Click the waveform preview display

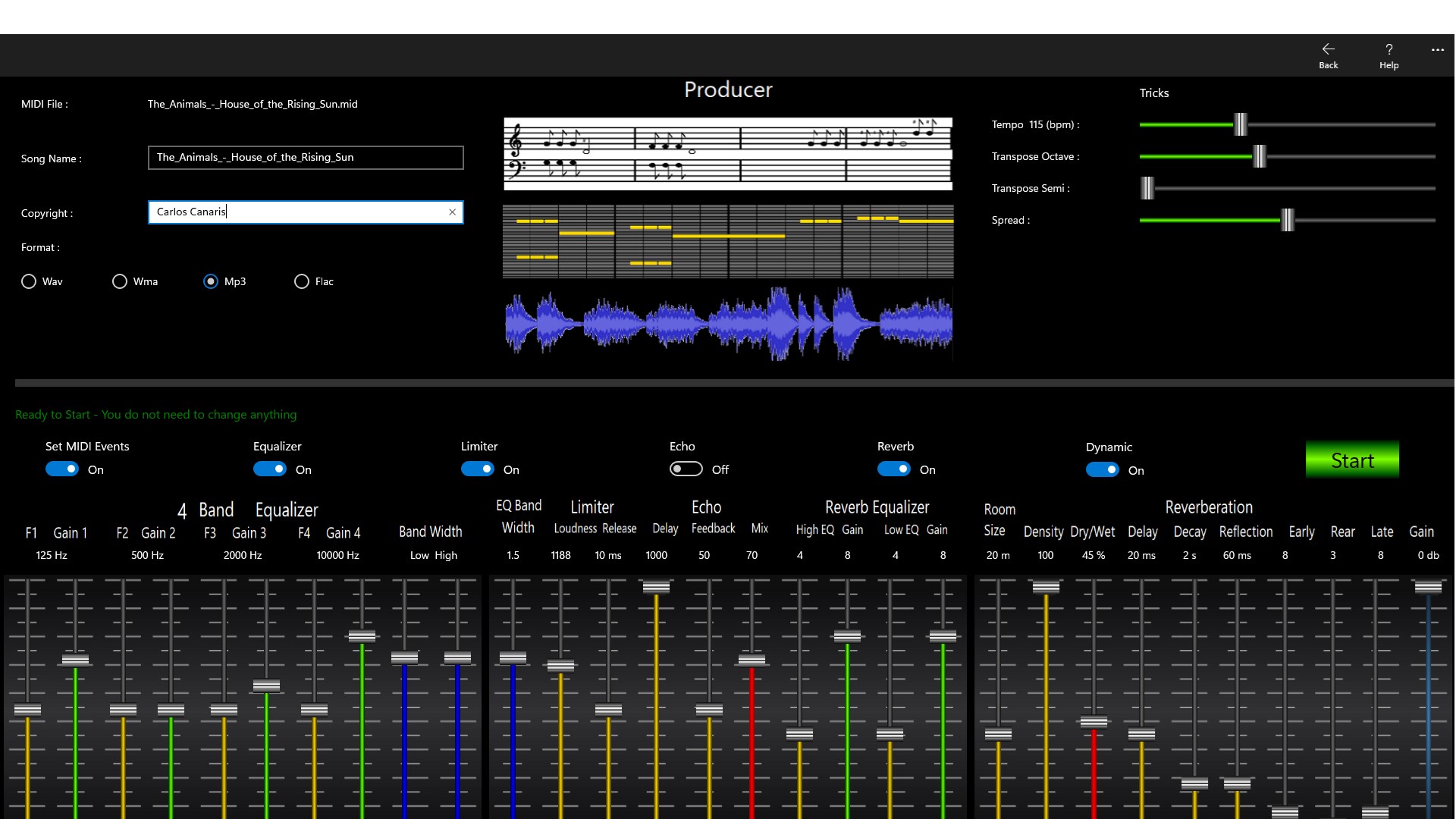pos(726,322)
